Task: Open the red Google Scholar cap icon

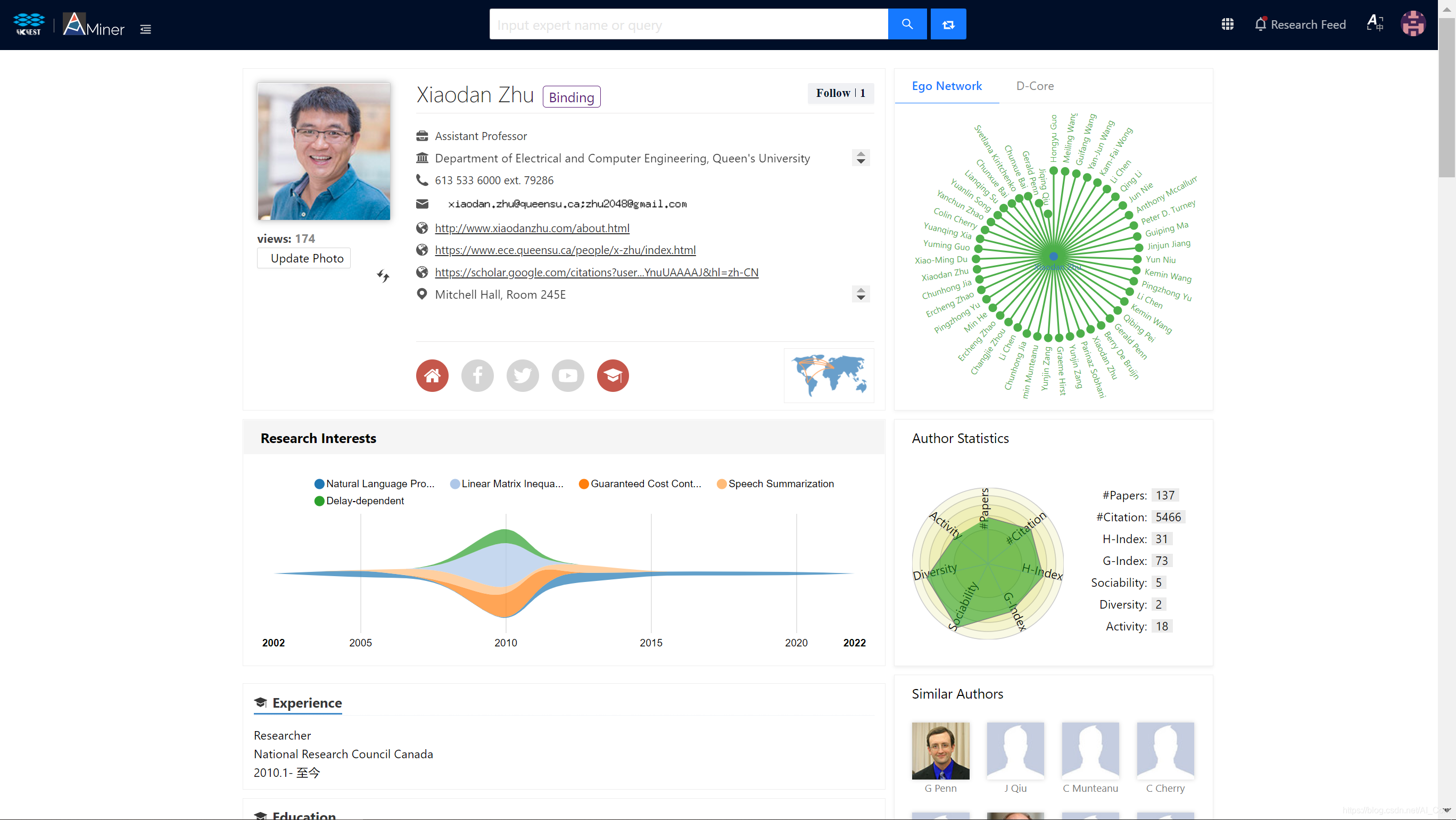Action: (x=613, y=375)
